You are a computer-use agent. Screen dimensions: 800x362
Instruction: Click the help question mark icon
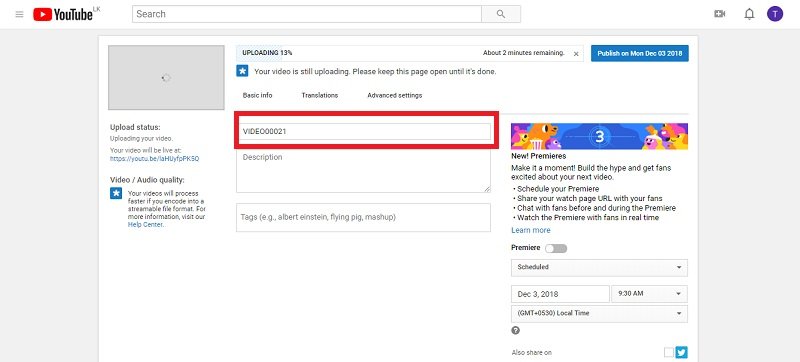(515, 330)
